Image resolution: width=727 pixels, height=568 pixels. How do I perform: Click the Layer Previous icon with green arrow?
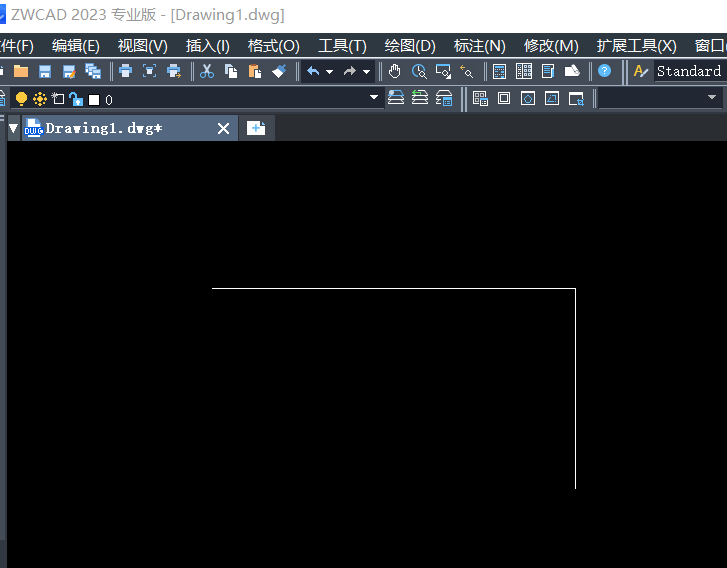tap(420, 98)
